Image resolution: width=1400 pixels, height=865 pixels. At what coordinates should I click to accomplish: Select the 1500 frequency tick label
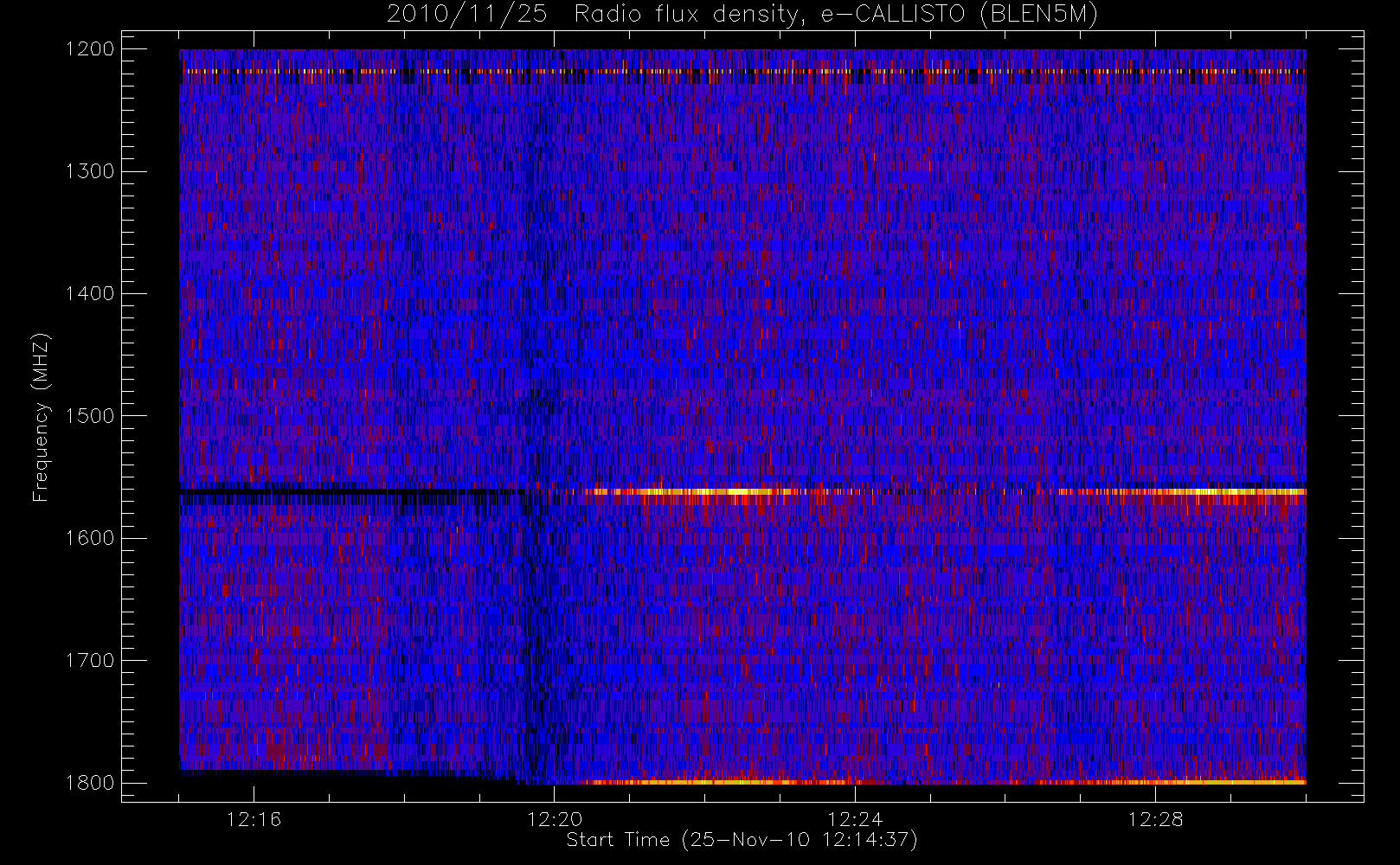coord(90,416)
